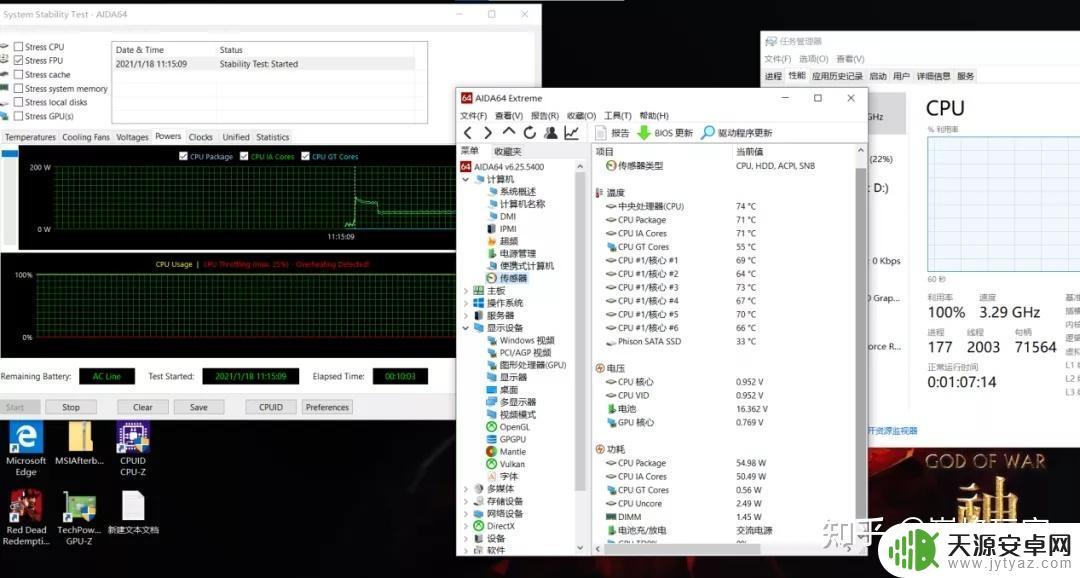Open 字体 fonts entry in the tree
The image size is (1080, 578).
point(503,477)
